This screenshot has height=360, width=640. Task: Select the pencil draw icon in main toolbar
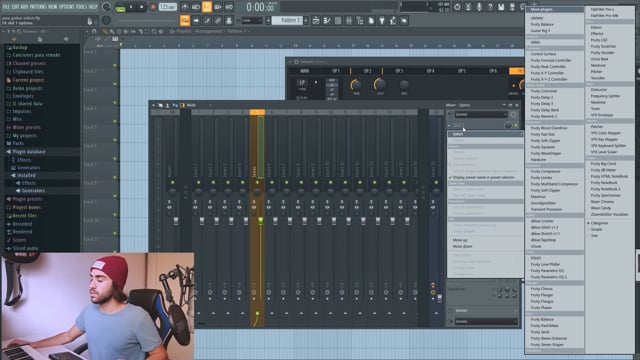click(207, 20)
